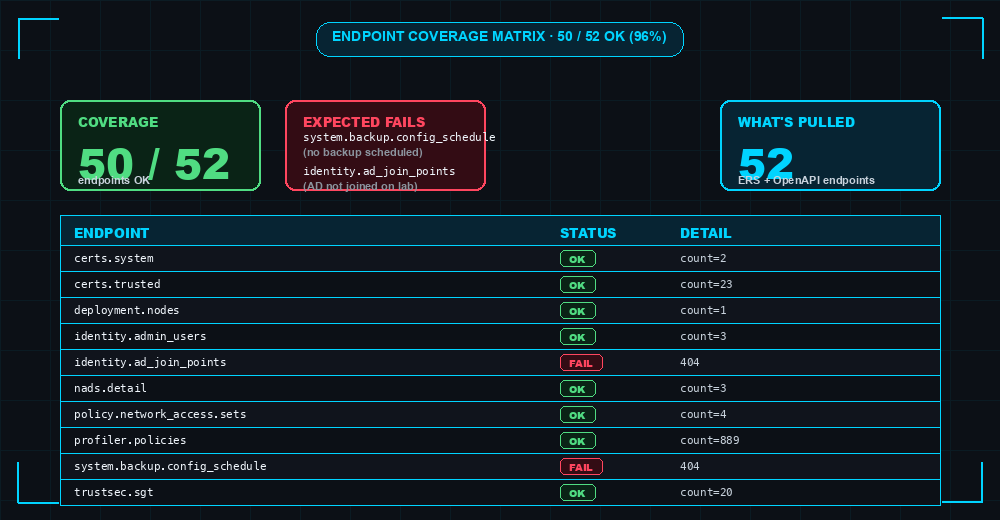This screenshot has width=1000, height=520.
Task: Select the nads.detail endpoint row
Action: (x=501, y=389)
